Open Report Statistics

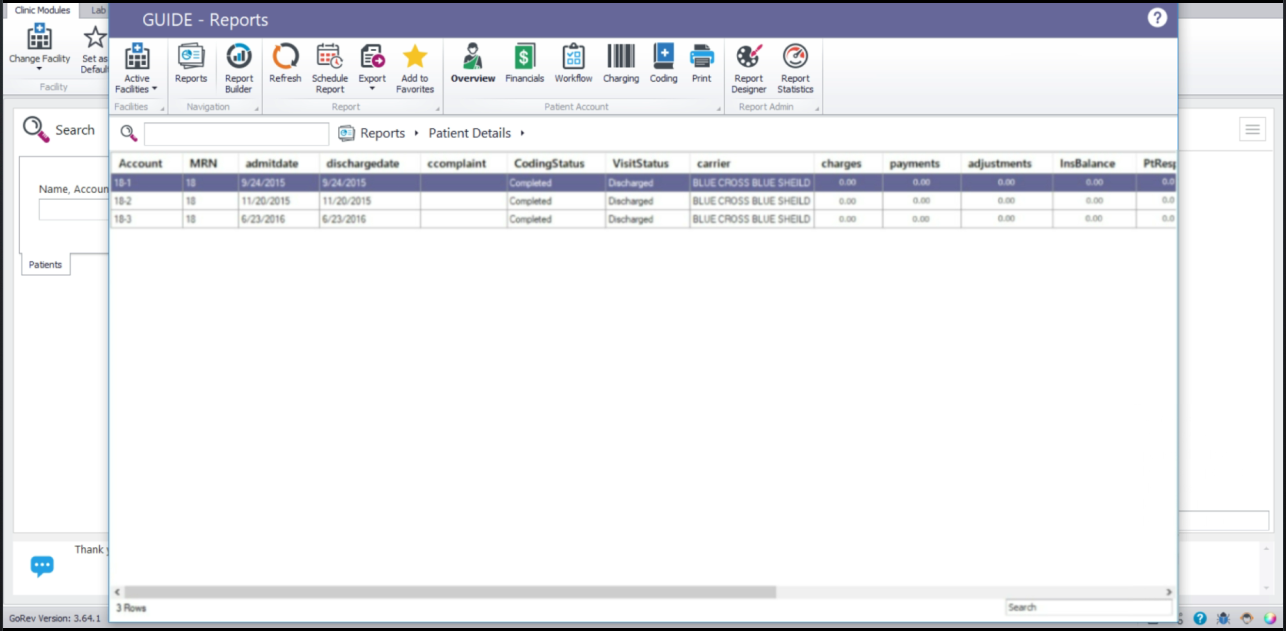click(x=795, y=69)
